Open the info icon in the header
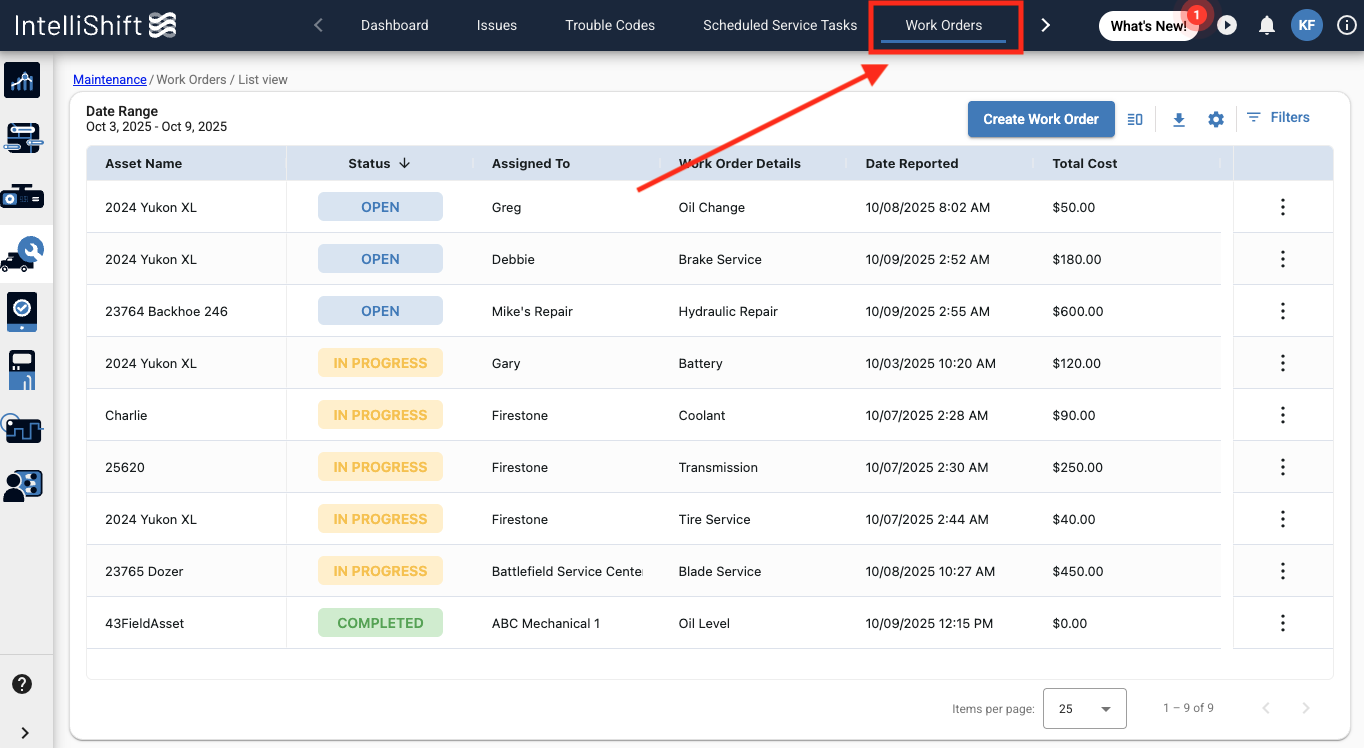 tap(1346, 25)
